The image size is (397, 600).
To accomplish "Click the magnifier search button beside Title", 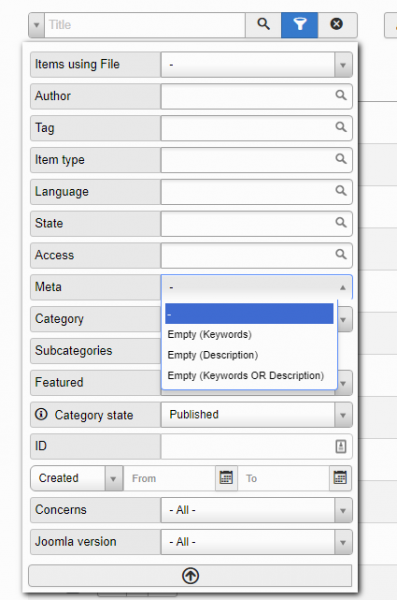I will pos(263,25).
